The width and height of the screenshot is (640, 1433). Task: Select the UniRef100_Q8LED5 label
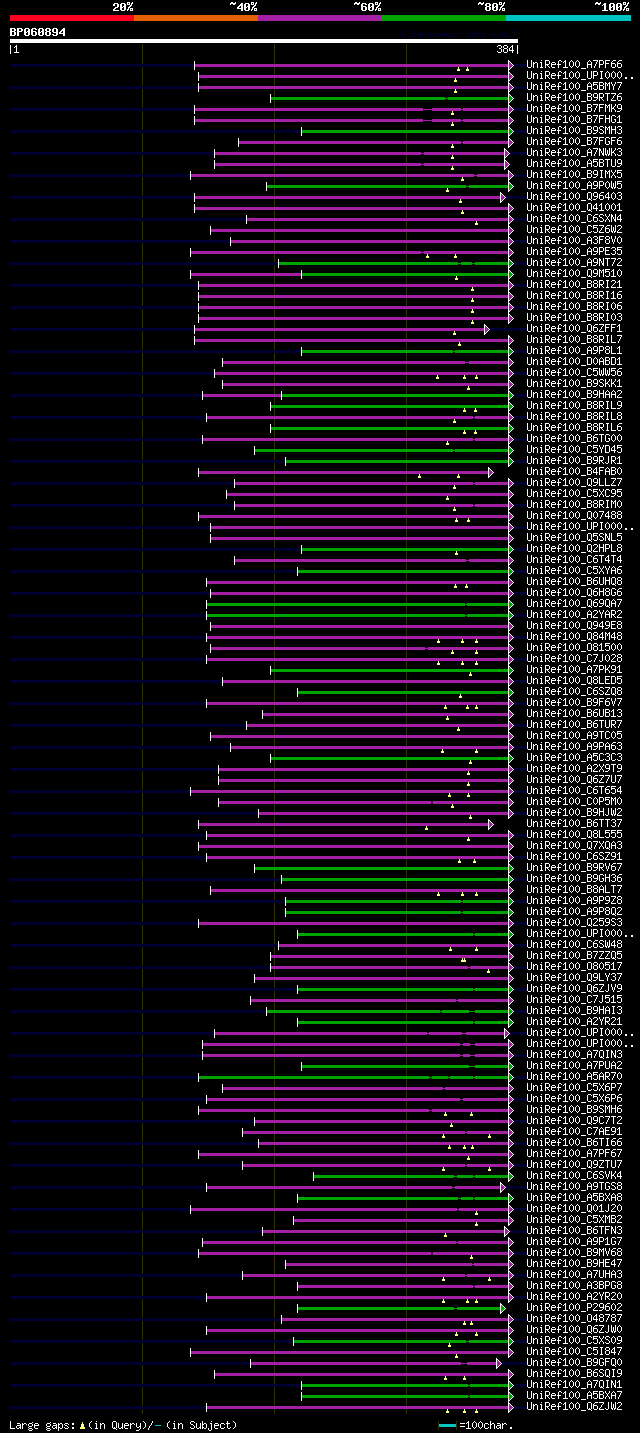(x=574, y=681)
